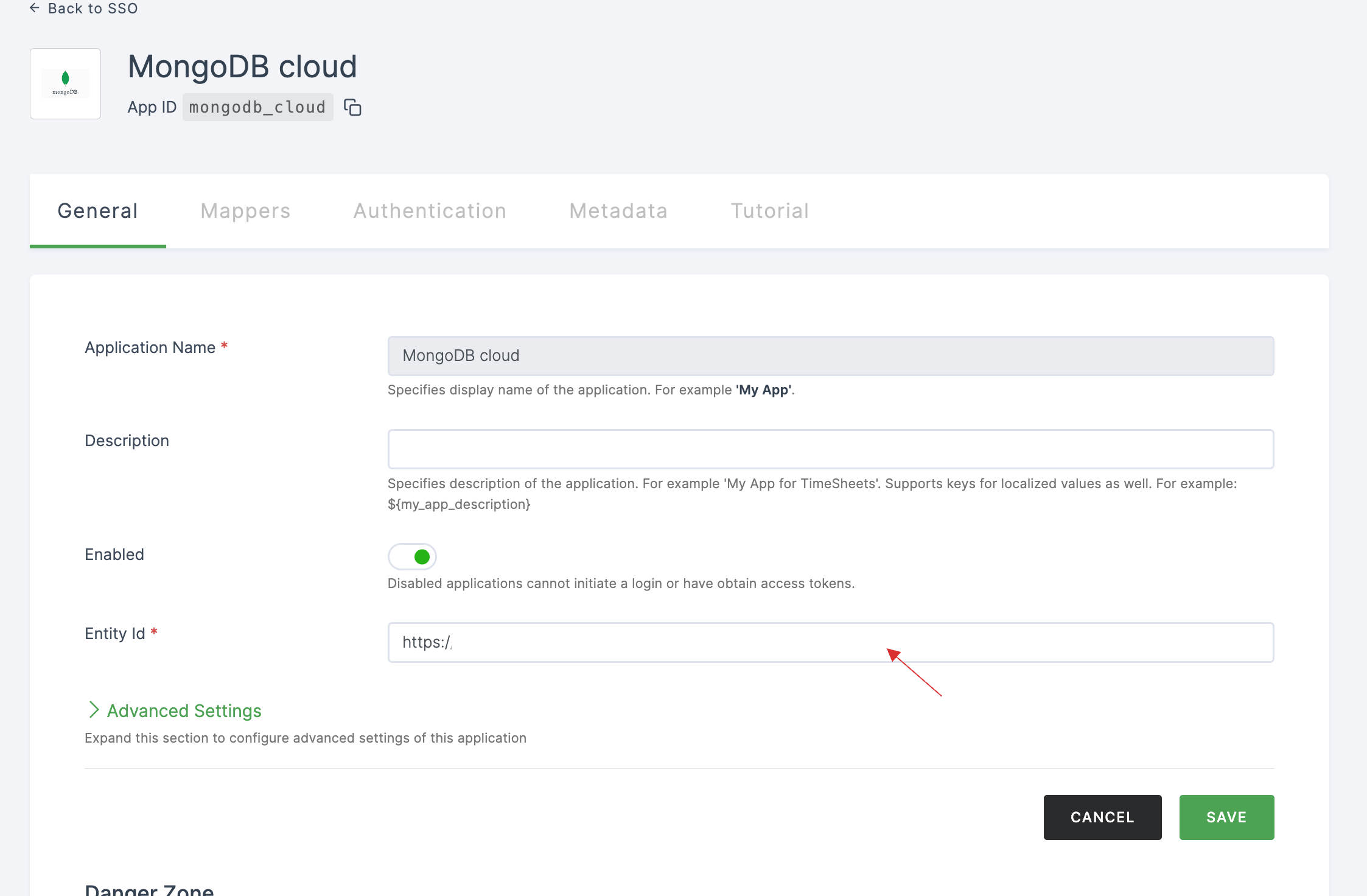
Task: Click the green Enabled toggle indicator
Action: (423, 556)
